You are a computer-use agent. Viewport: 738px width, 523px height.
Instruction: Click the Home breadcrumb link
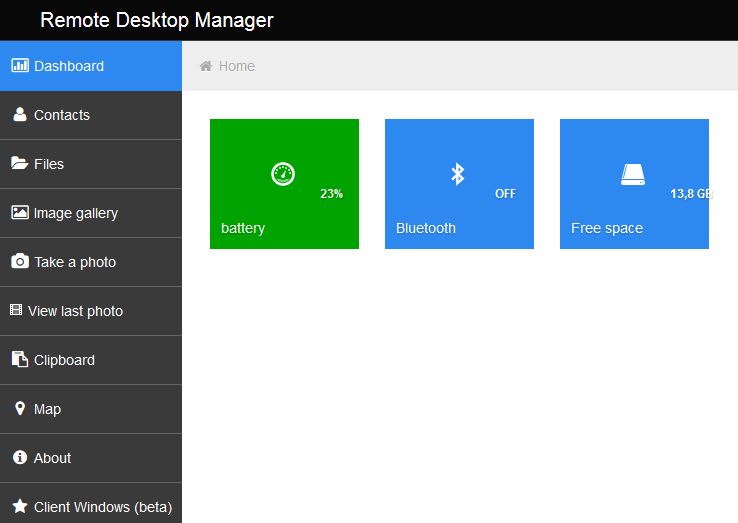[237, 66]
